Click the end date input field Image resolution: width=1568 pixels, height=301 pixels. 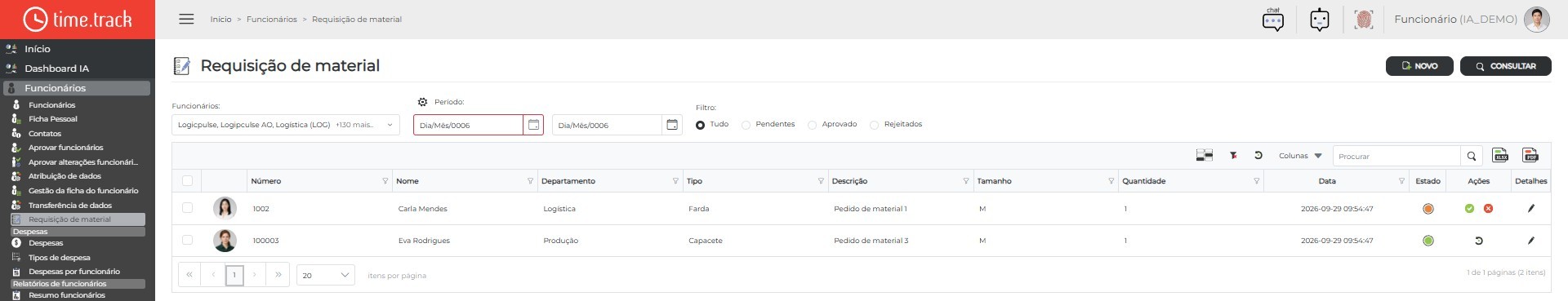click(x=607, y=125)
